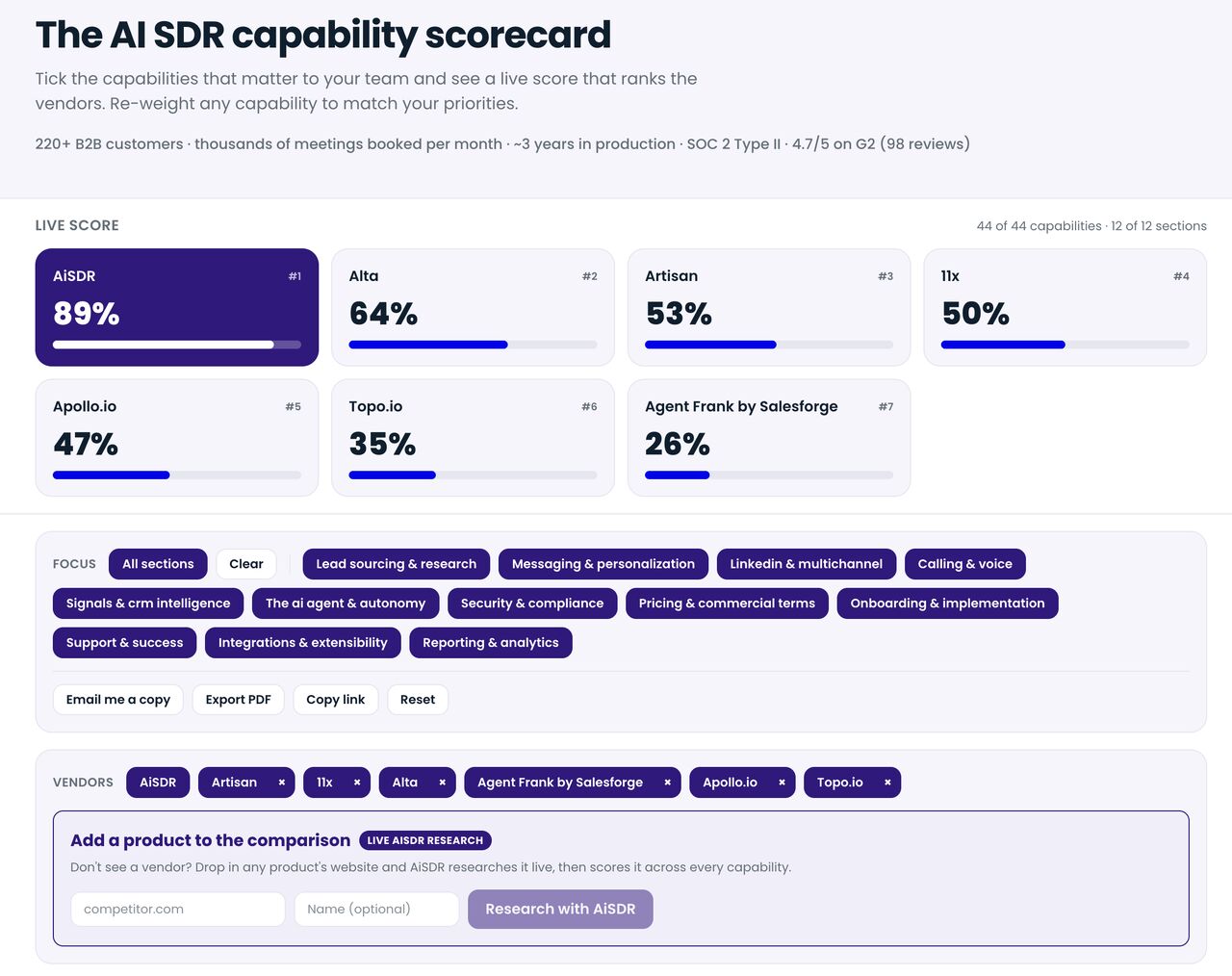Remove Agent Frank by Salesforge vendor

click(667, 783)
